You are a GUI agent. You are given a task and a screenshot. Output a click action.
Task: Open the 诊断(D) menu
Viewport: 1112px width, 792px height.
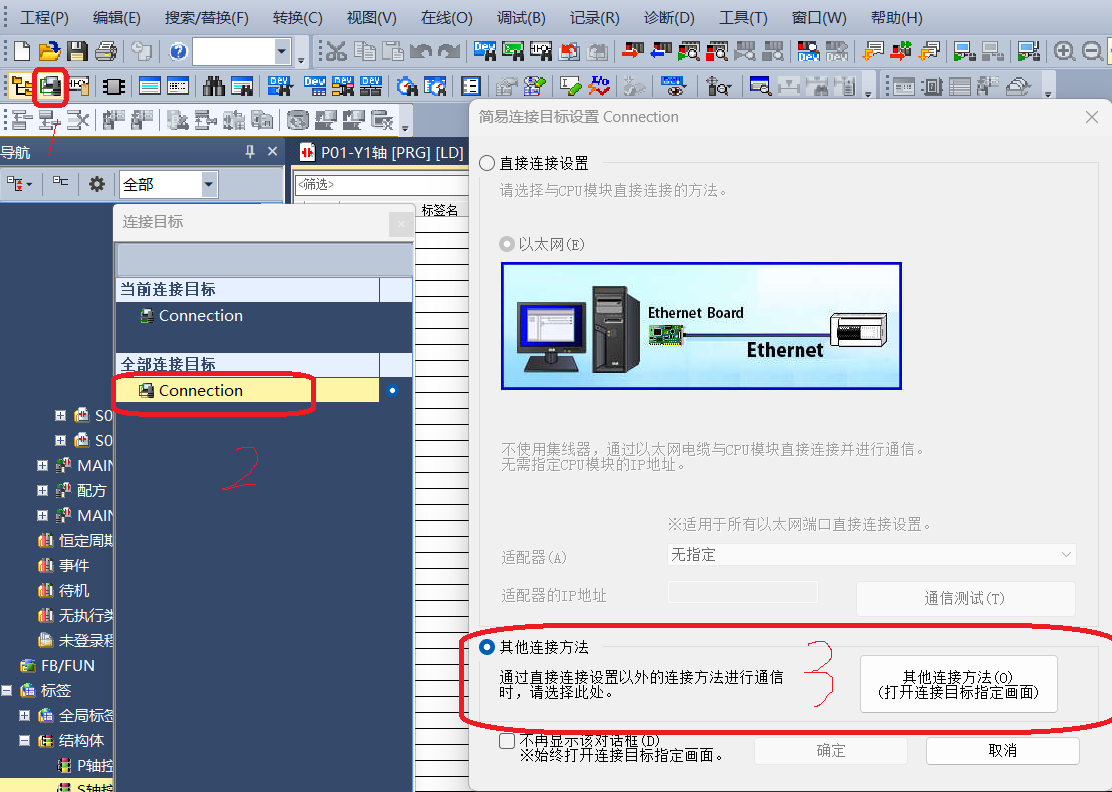[x=669, y=18]
